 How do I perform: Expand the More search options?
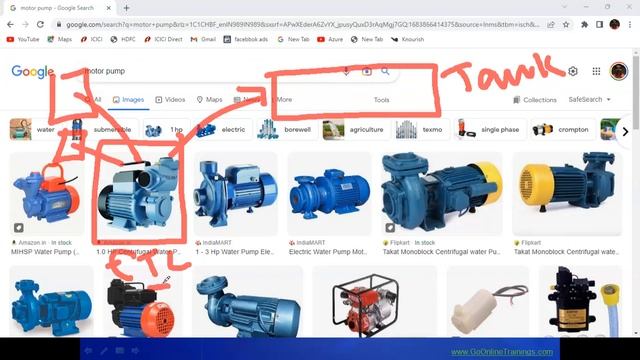[284, 100]
